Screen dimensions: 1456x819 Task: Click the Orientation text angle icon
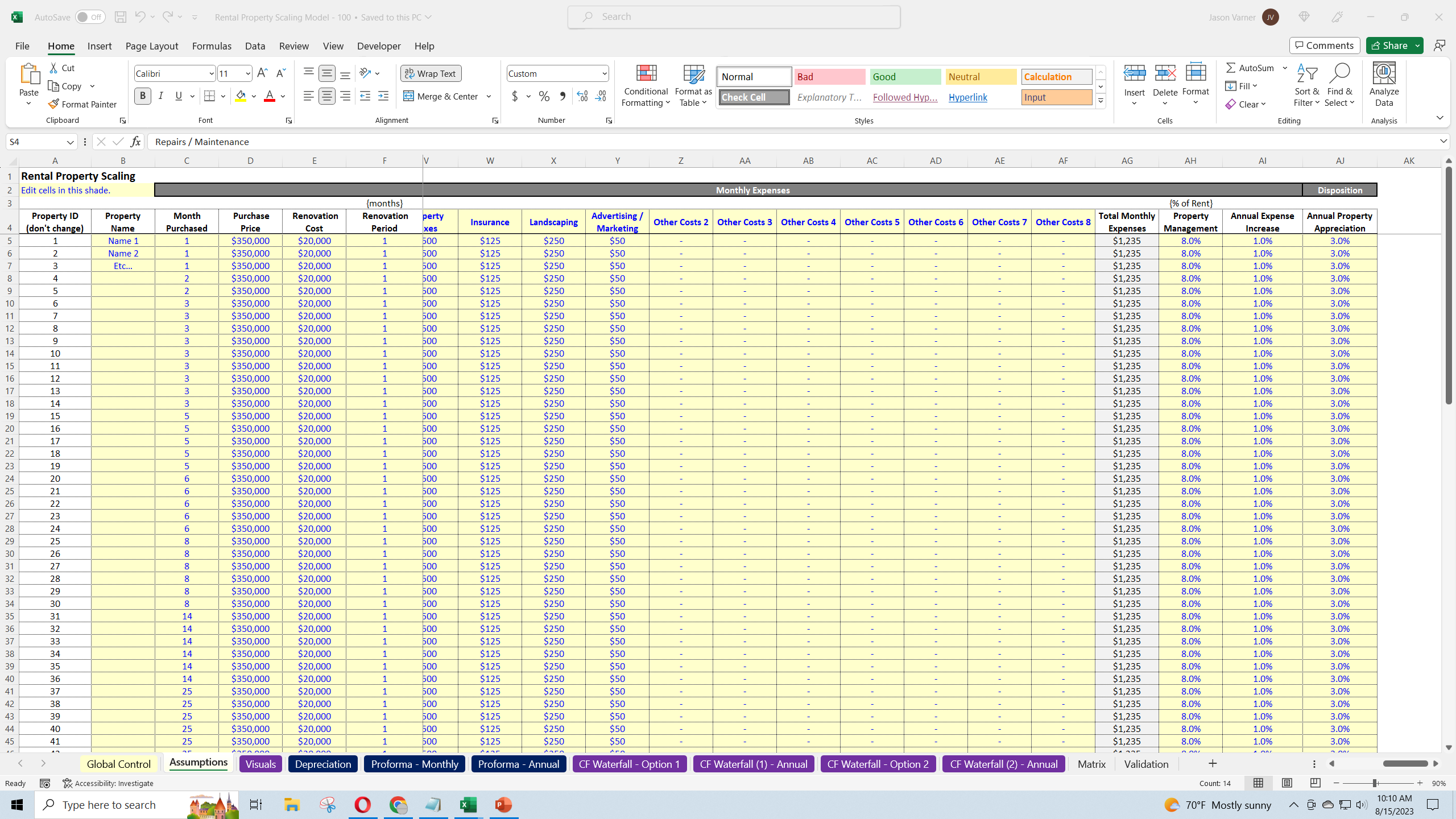pyautogui.click(x=365, y=73)
